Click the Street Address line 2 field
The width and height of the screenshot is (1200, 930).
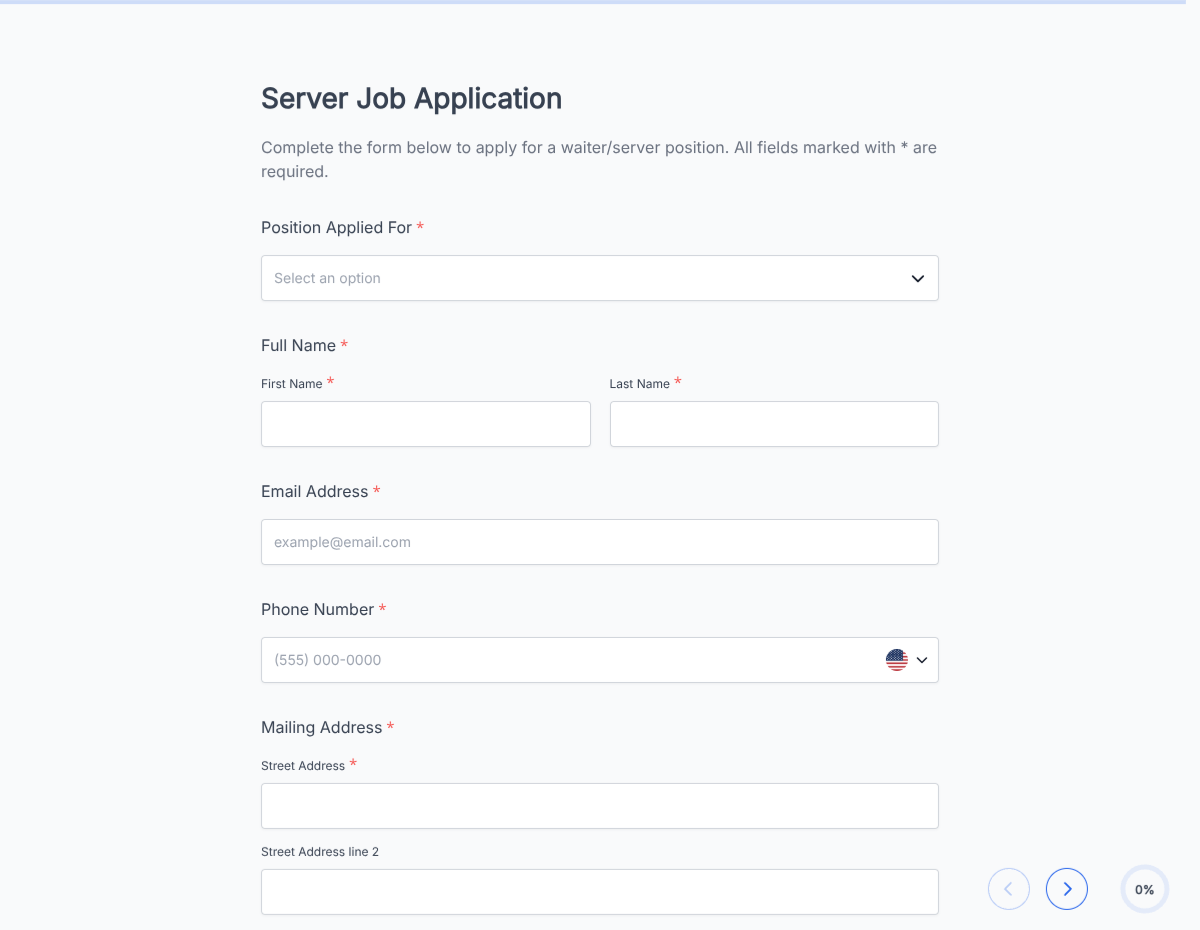[600, 892]
